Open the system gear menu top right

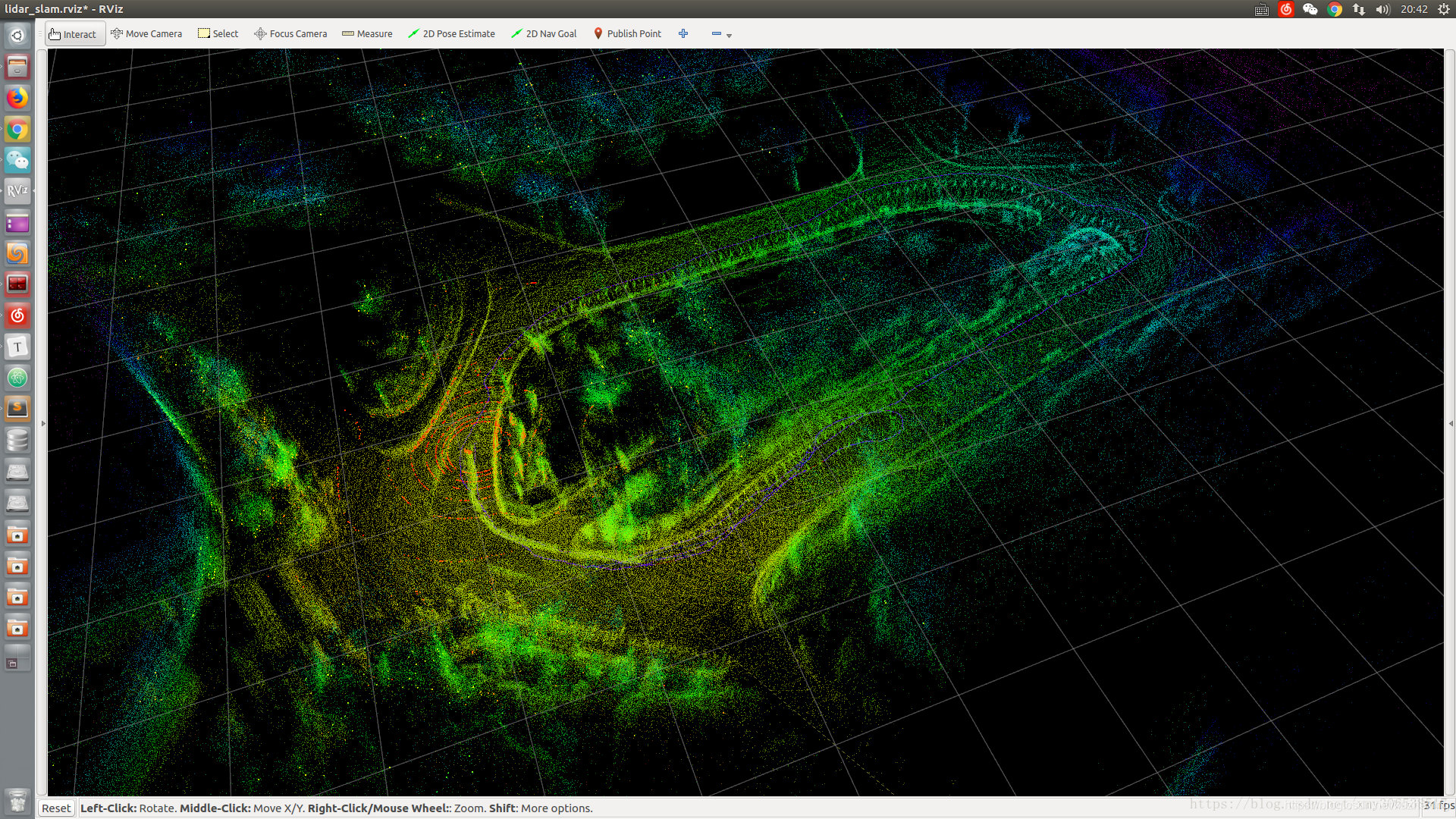pos(1443,9)
